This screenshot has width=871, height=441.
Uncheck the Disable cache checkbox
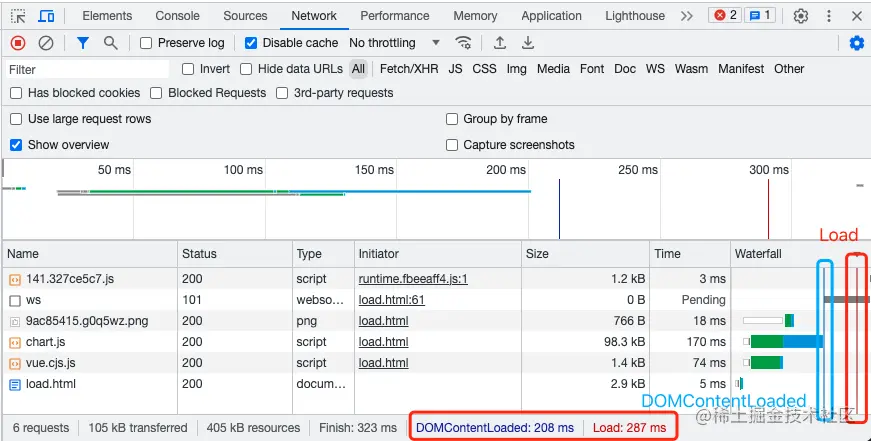click(x=251, y=43)
